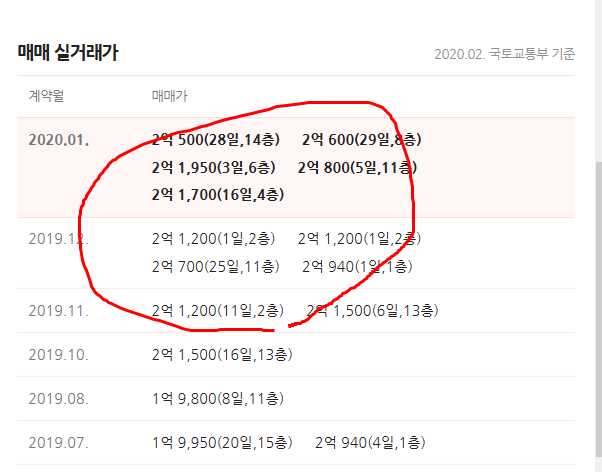Select the 2019.07. contract month cell

[59, 443]
